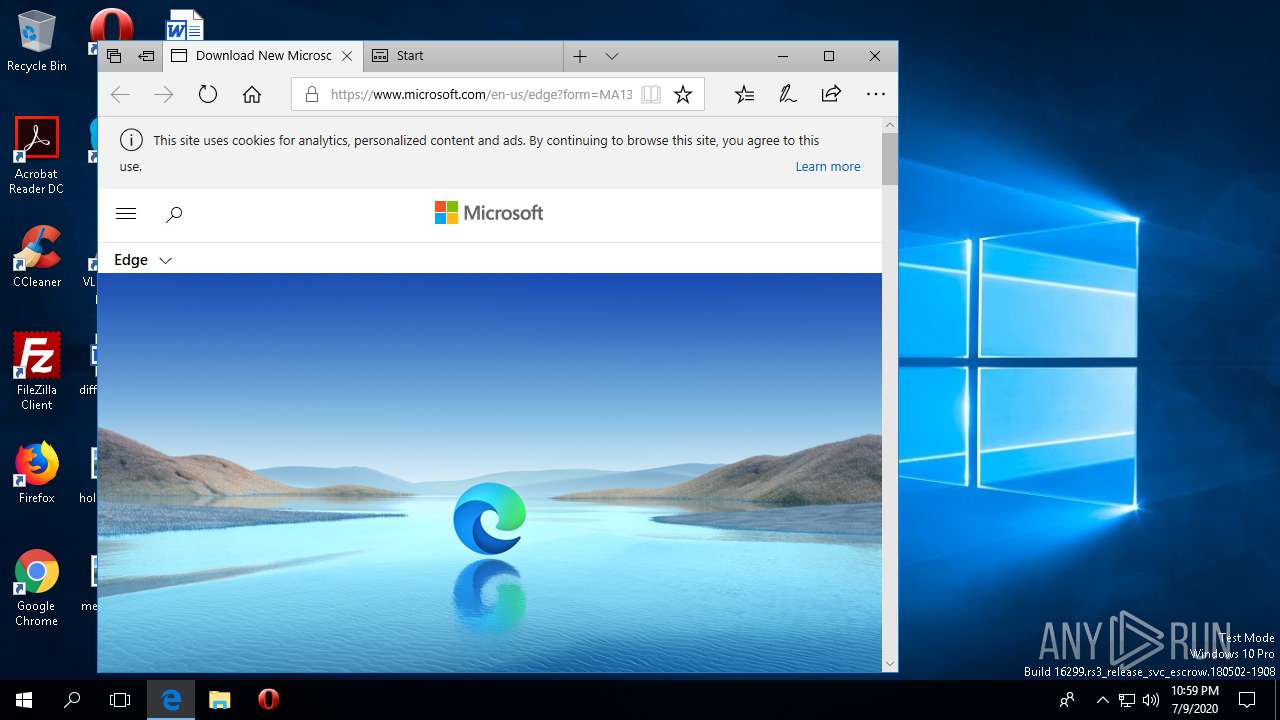
Task: Click the scrollbar down arrow
Action: tap(890, 663)
